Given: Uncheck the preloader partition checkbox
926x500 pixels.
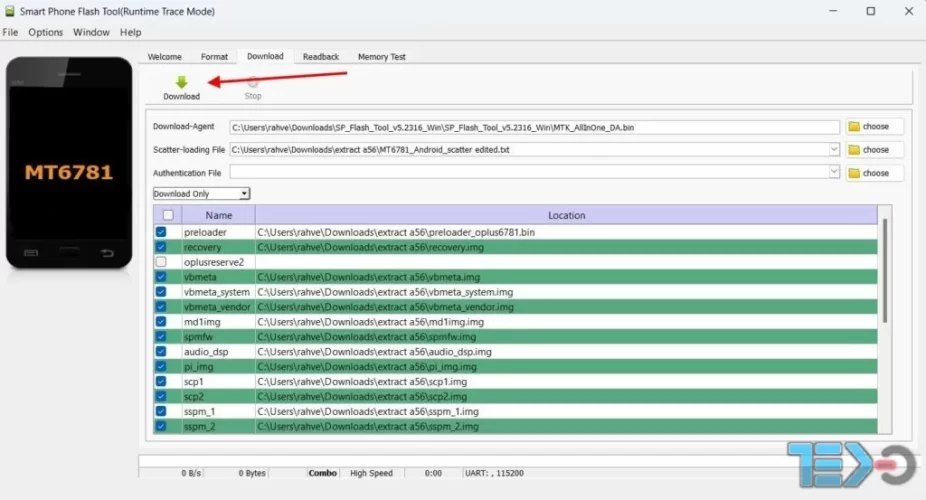Looking at the screenshot, I should (161, 232).
